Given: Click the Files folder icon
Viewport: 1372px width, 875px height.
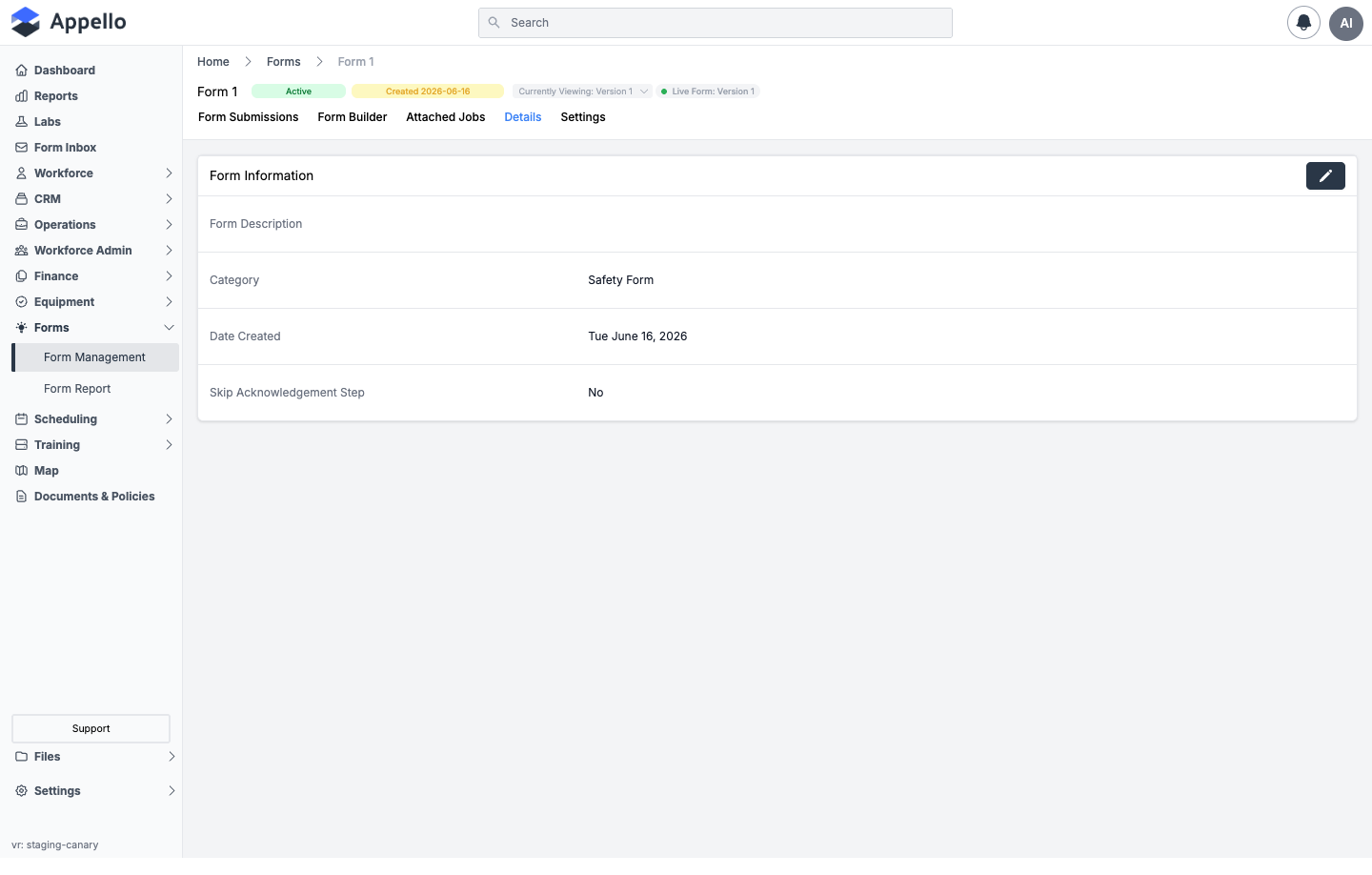Looking at the screenshot, I should tap(21, 757).
